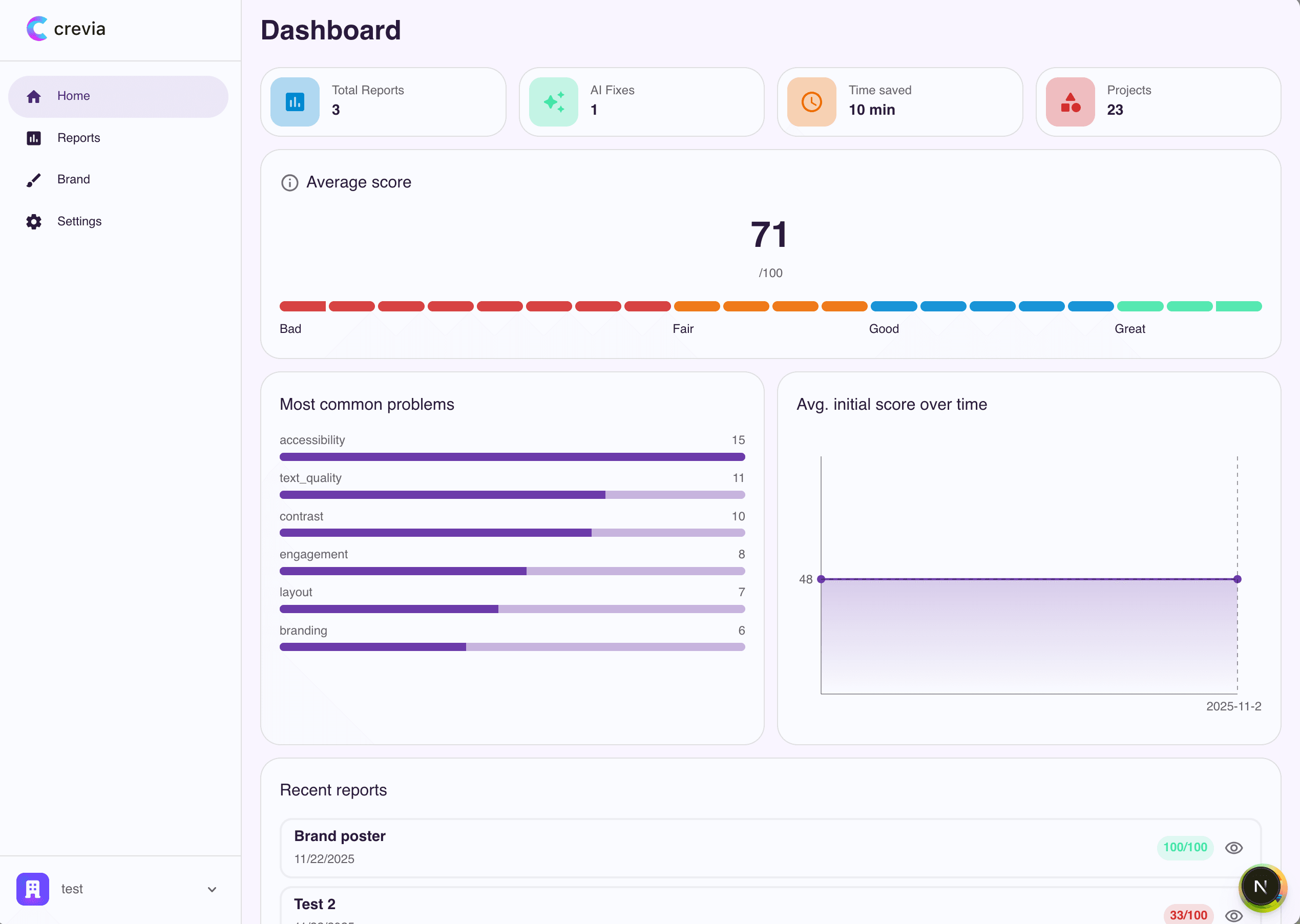The height and width of the screenshot is (924, 1300).
Task: Open the Brand poster report
Action: coord(340,836)
